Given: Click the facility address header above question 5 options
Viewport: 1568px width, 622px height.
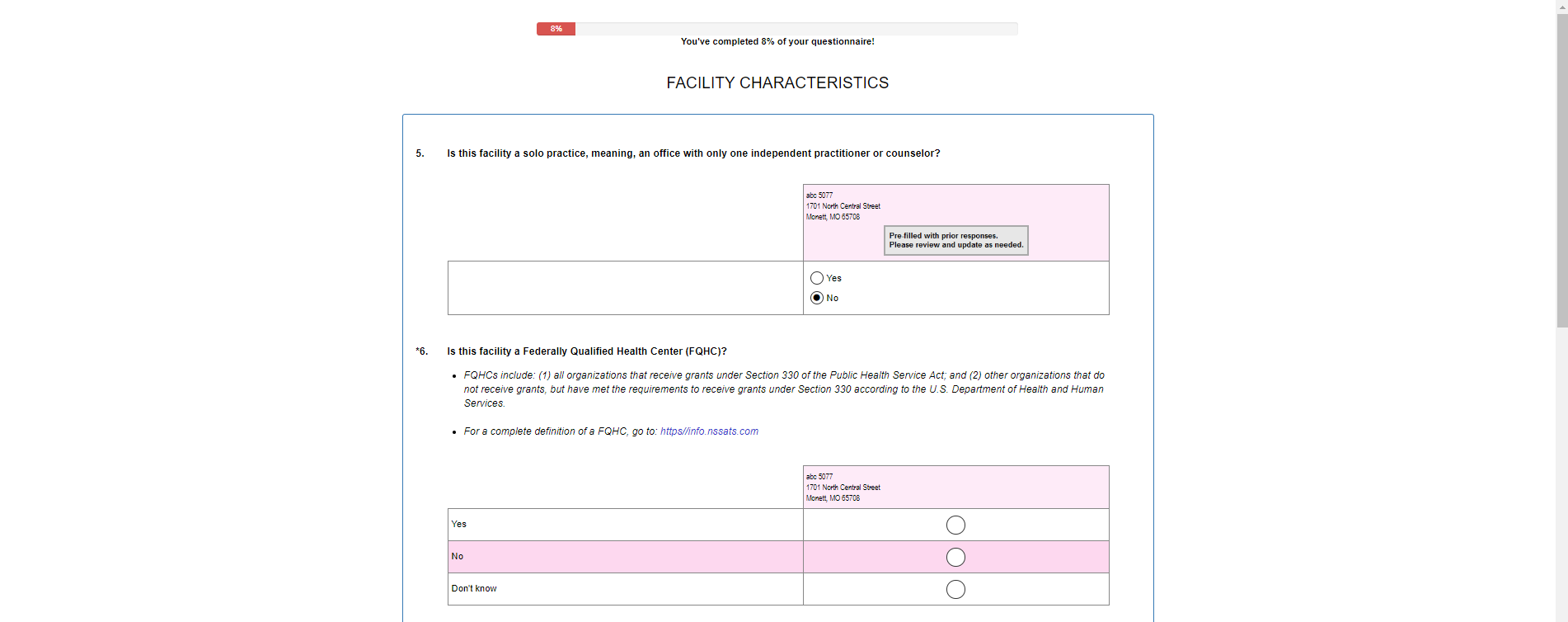Looking at the screenshot, I should (x=843, y=206).
